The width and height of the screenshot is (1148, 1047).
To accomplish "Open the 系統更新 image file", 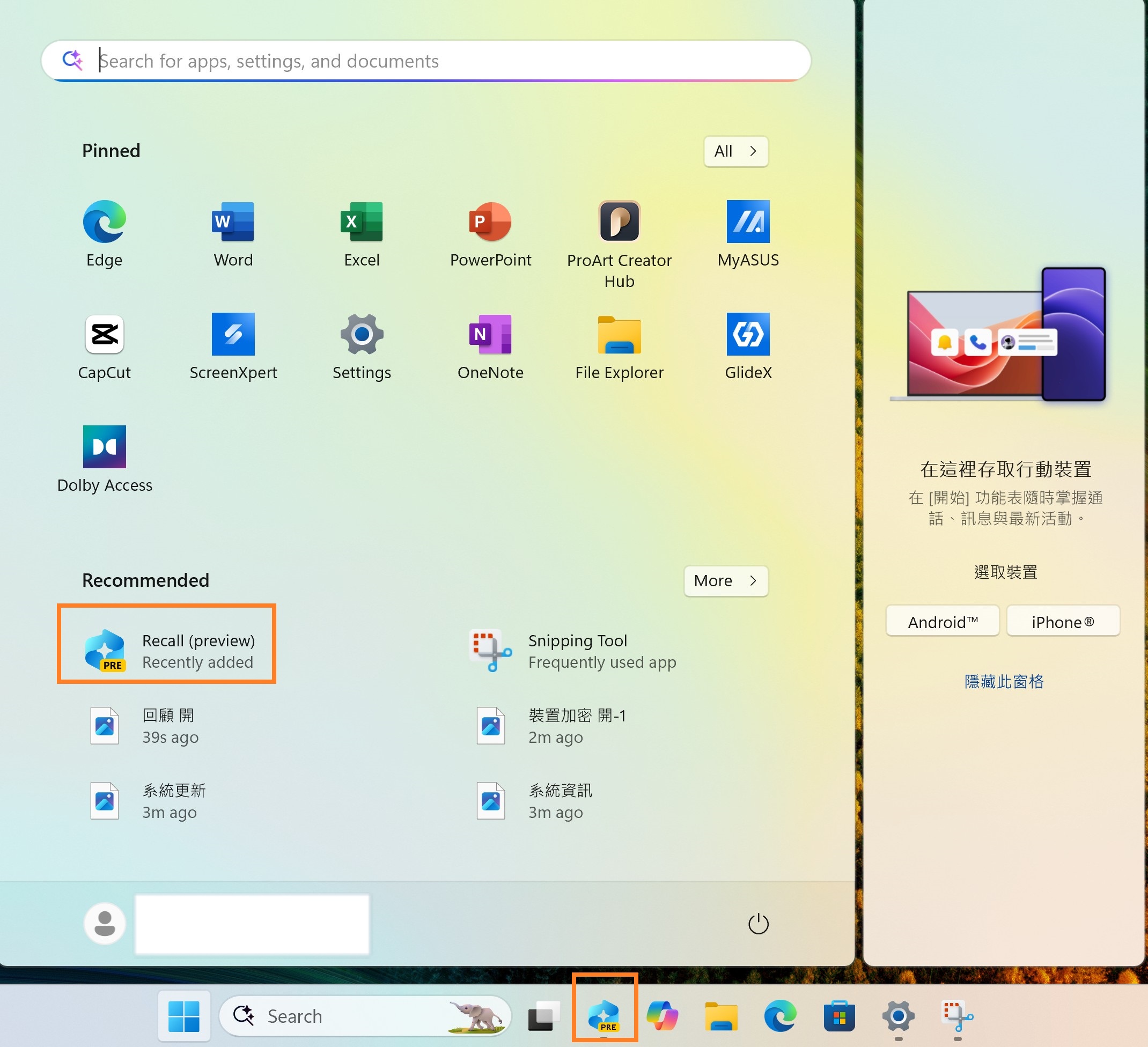I will [x=148, y=801].
